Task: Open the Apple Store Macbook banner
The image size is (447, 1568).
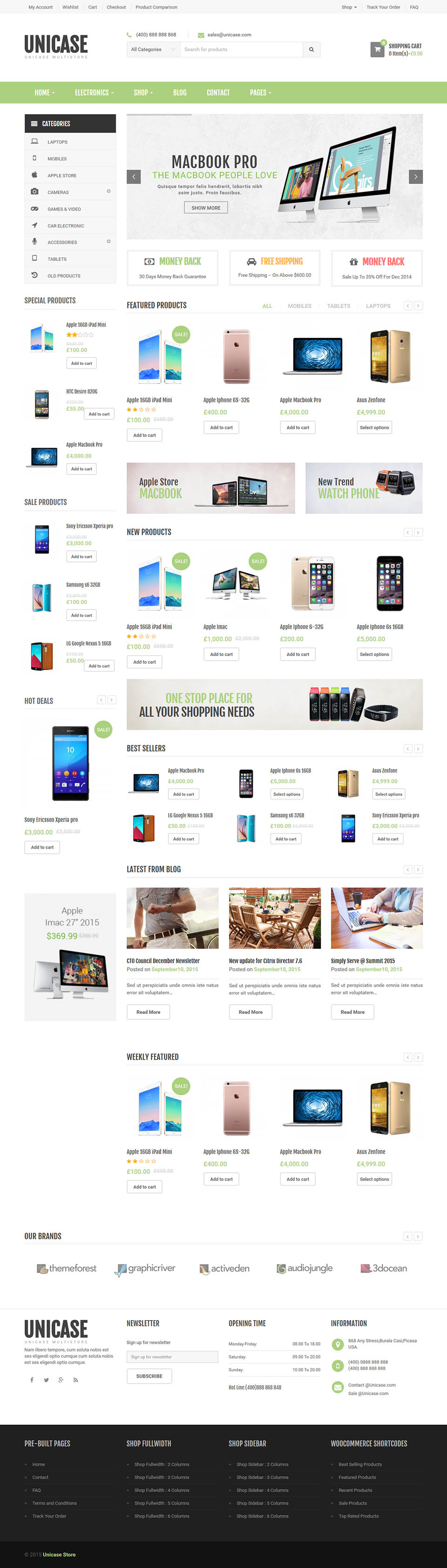Action: click(x=210, y=488)
